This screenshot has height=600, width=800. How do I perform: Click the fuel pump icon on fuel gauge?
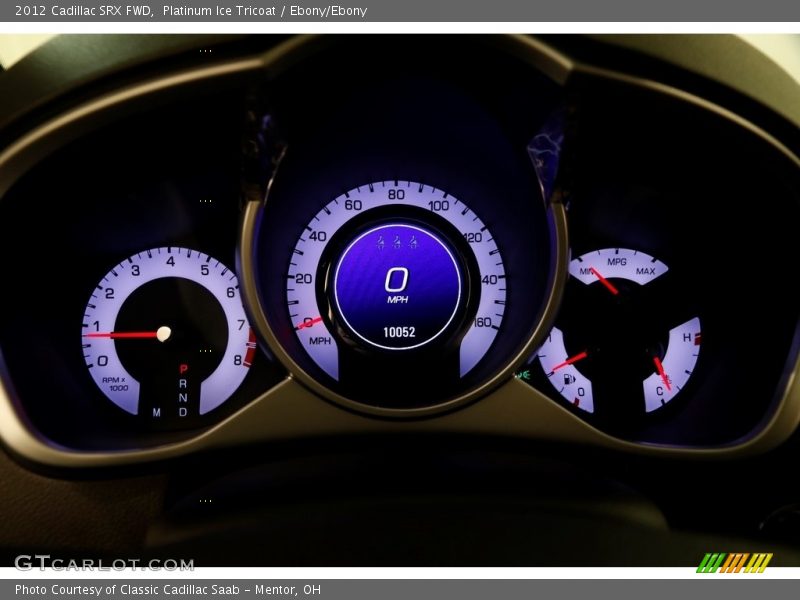(569, 379)
